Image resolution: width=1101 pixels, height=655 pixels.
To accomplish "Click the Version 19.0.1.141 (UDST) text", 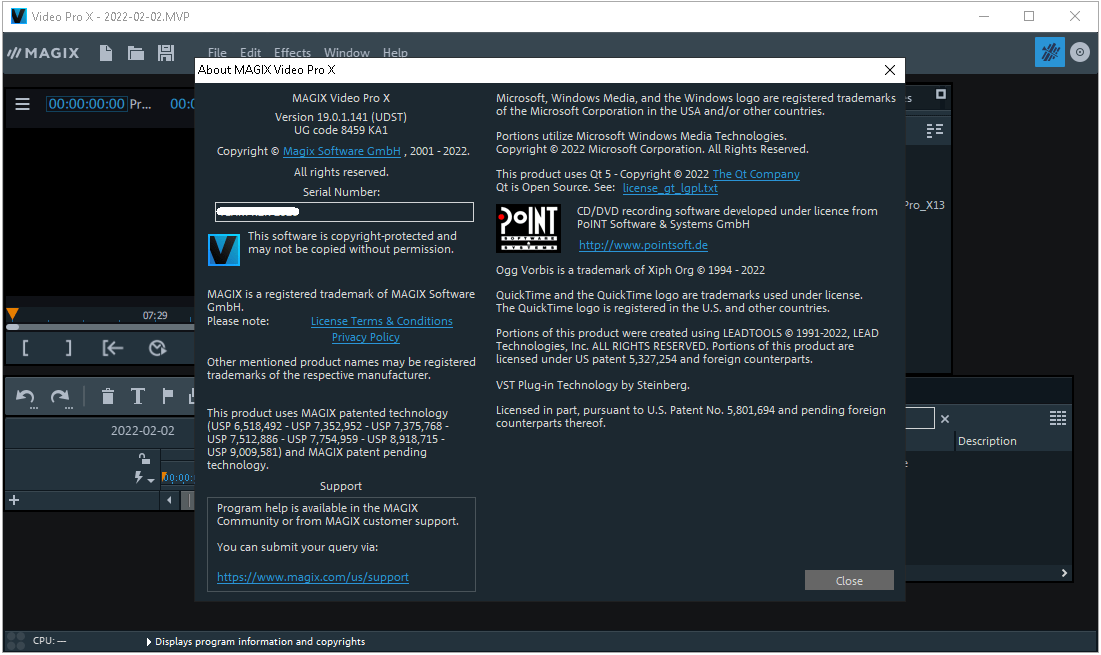I will [341, 117].
